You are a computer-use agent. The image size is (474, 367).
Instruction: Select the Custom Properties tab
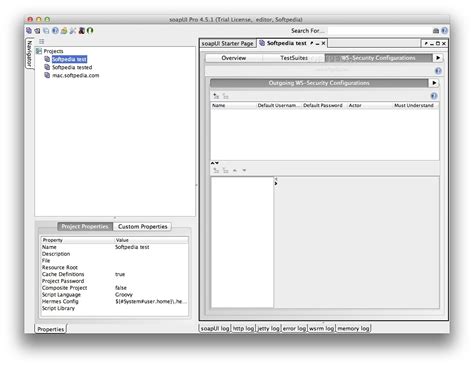143,227
